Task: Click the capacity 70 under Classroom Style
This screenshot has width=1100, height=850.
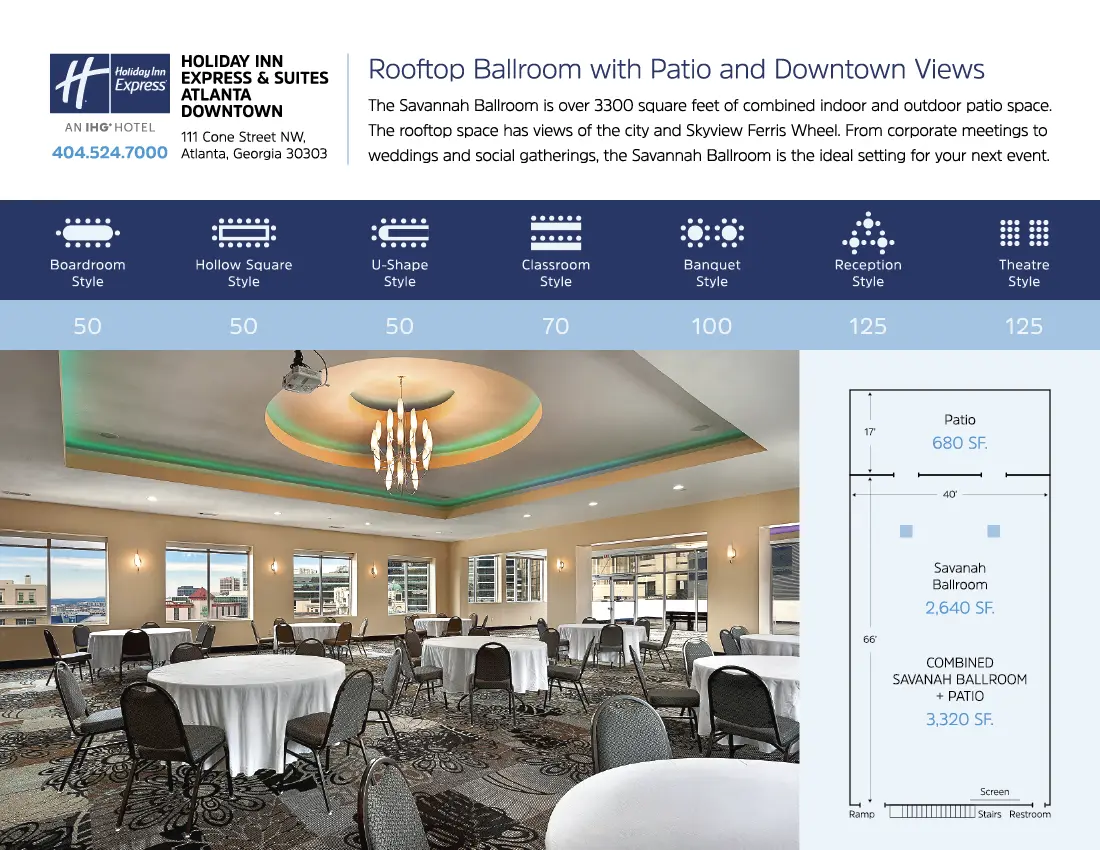Action: click(556, 326)
